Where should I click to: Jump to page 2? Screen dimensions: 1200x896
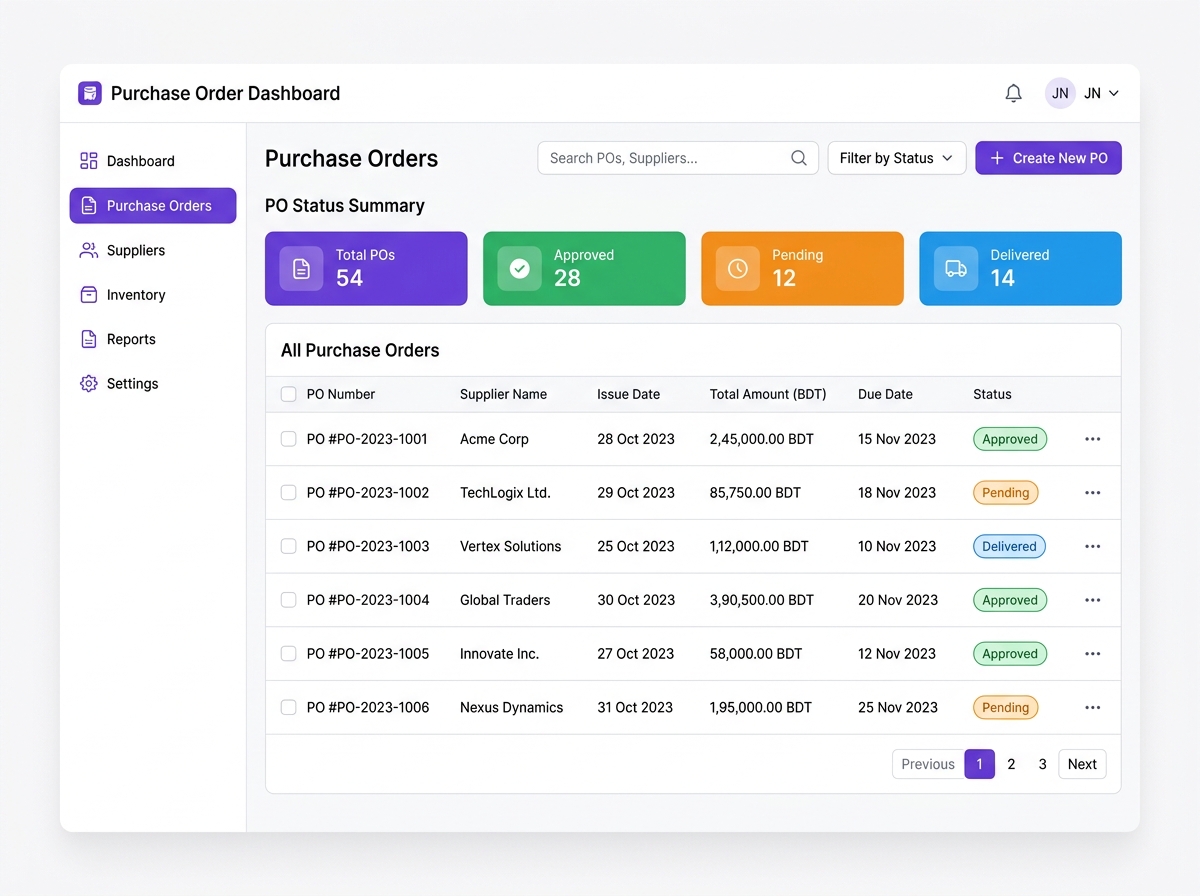(x=1011, y=764)
